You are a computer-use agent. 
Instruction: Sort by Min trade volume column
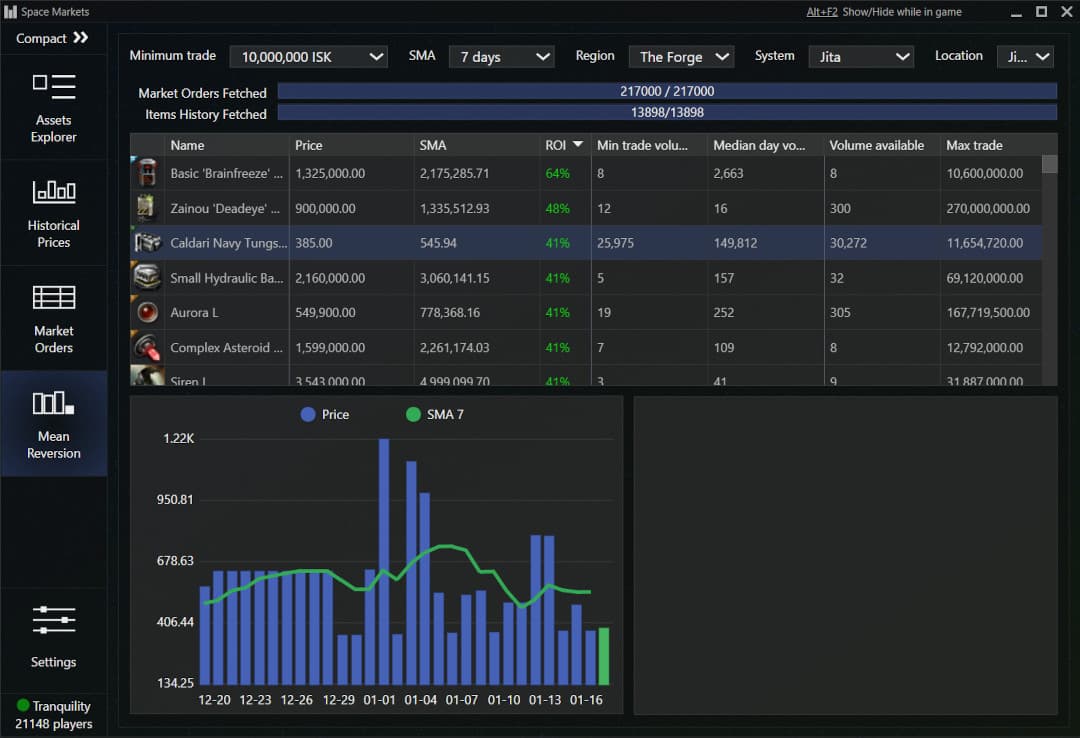coord(642,145)
